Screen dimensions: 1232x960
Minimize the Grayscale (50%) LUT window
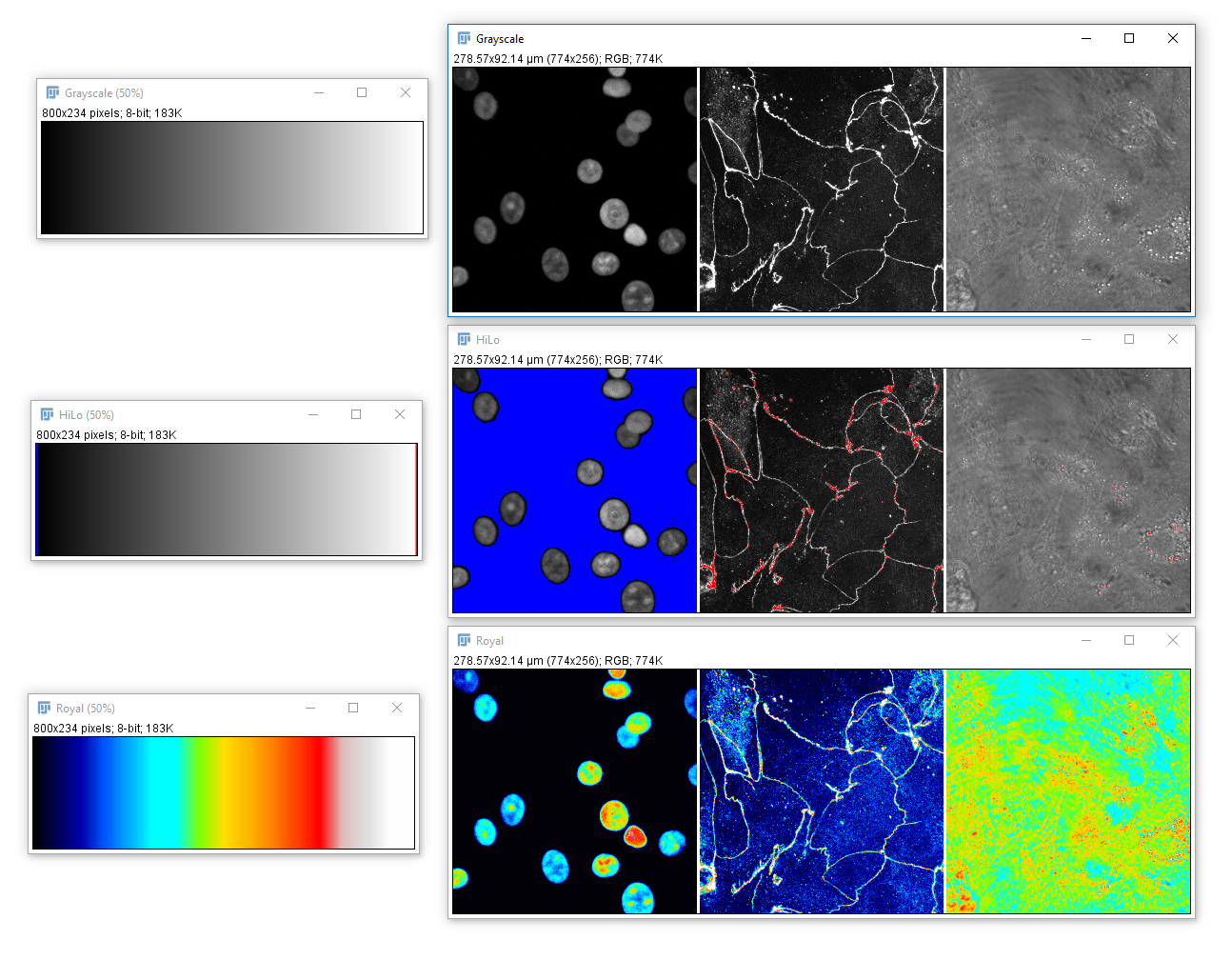click(x=318, y=93)
